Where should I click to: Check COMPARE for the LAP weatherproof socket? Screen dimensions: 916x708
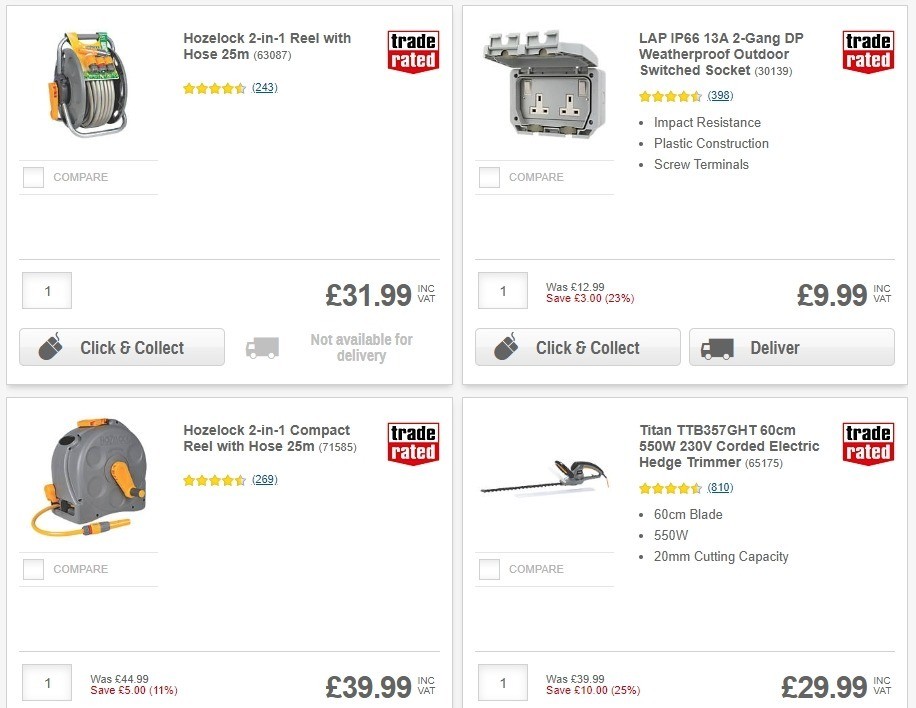pyautogui.click(x=488, y=177)
